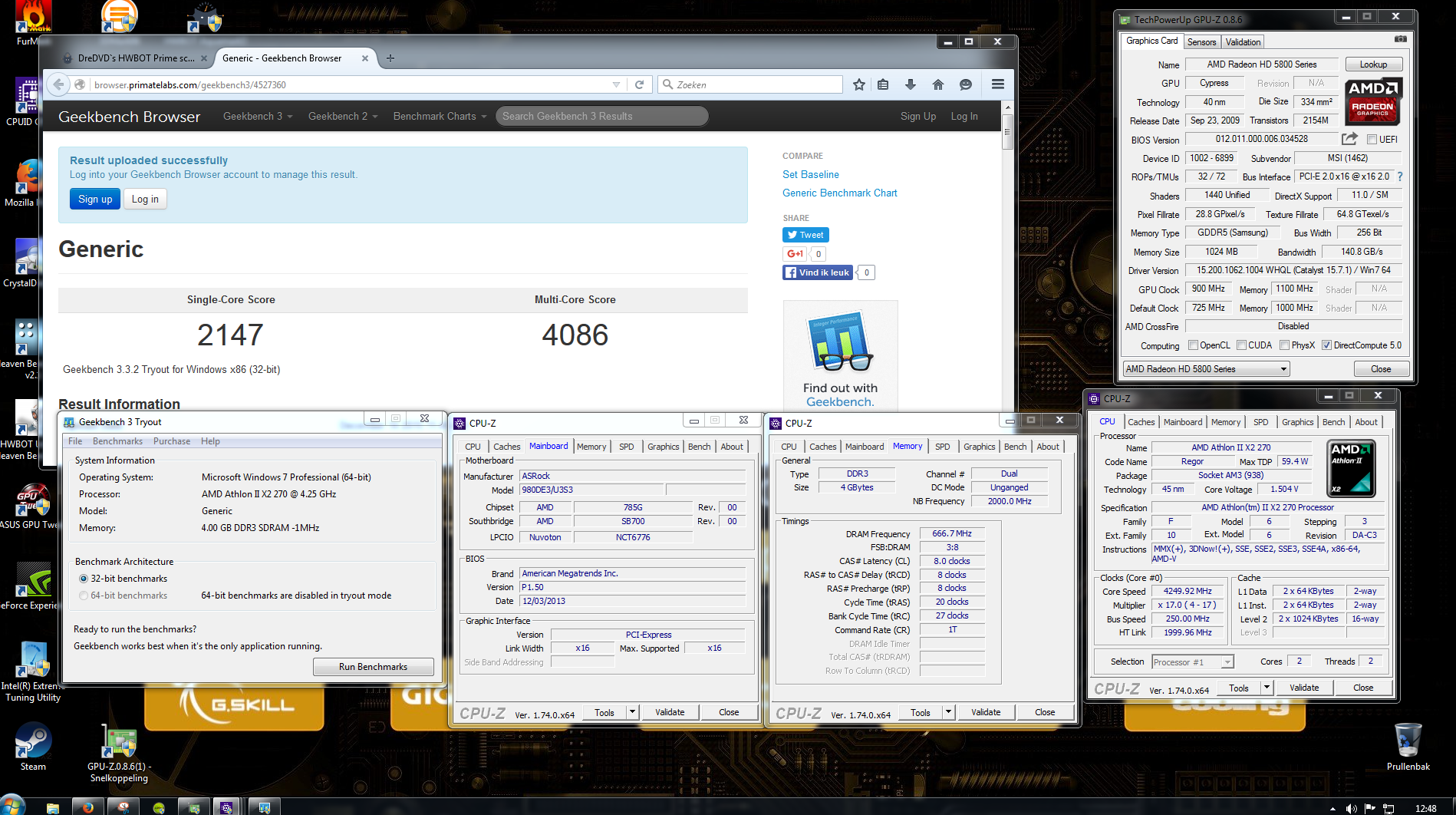
Task: Open Benchmarks menu in Geekbench 3 Tryout
Action: (117, 441)
